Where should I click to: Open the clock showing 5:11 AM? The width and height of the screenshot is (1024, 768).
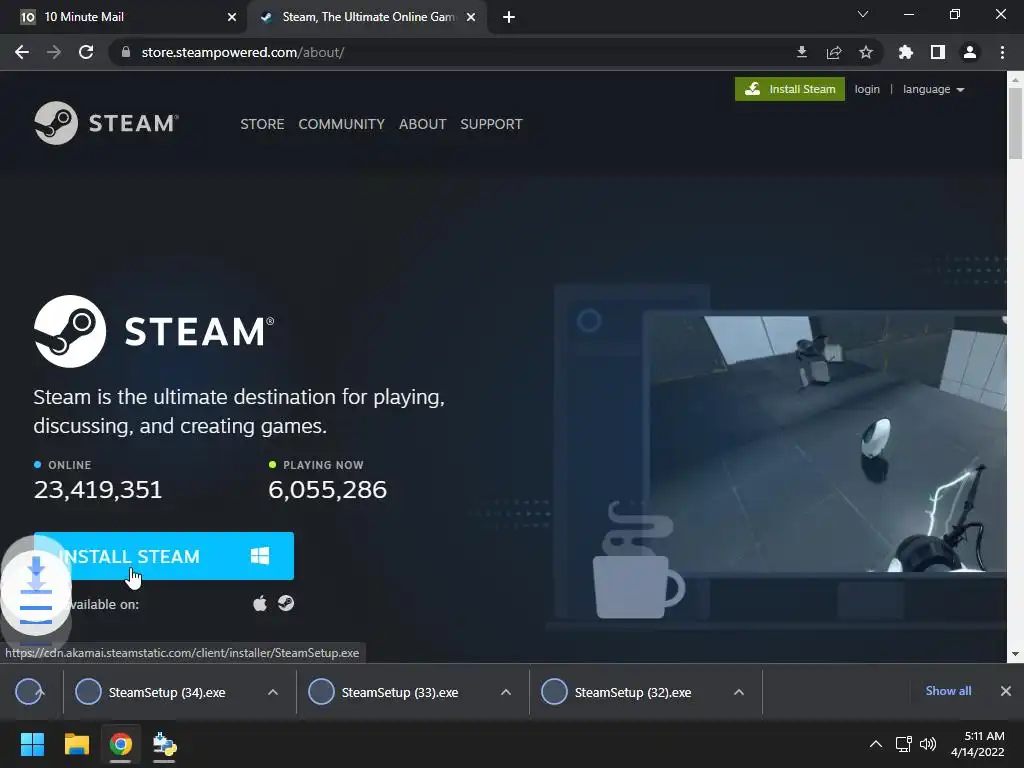(x=978, y=744)
